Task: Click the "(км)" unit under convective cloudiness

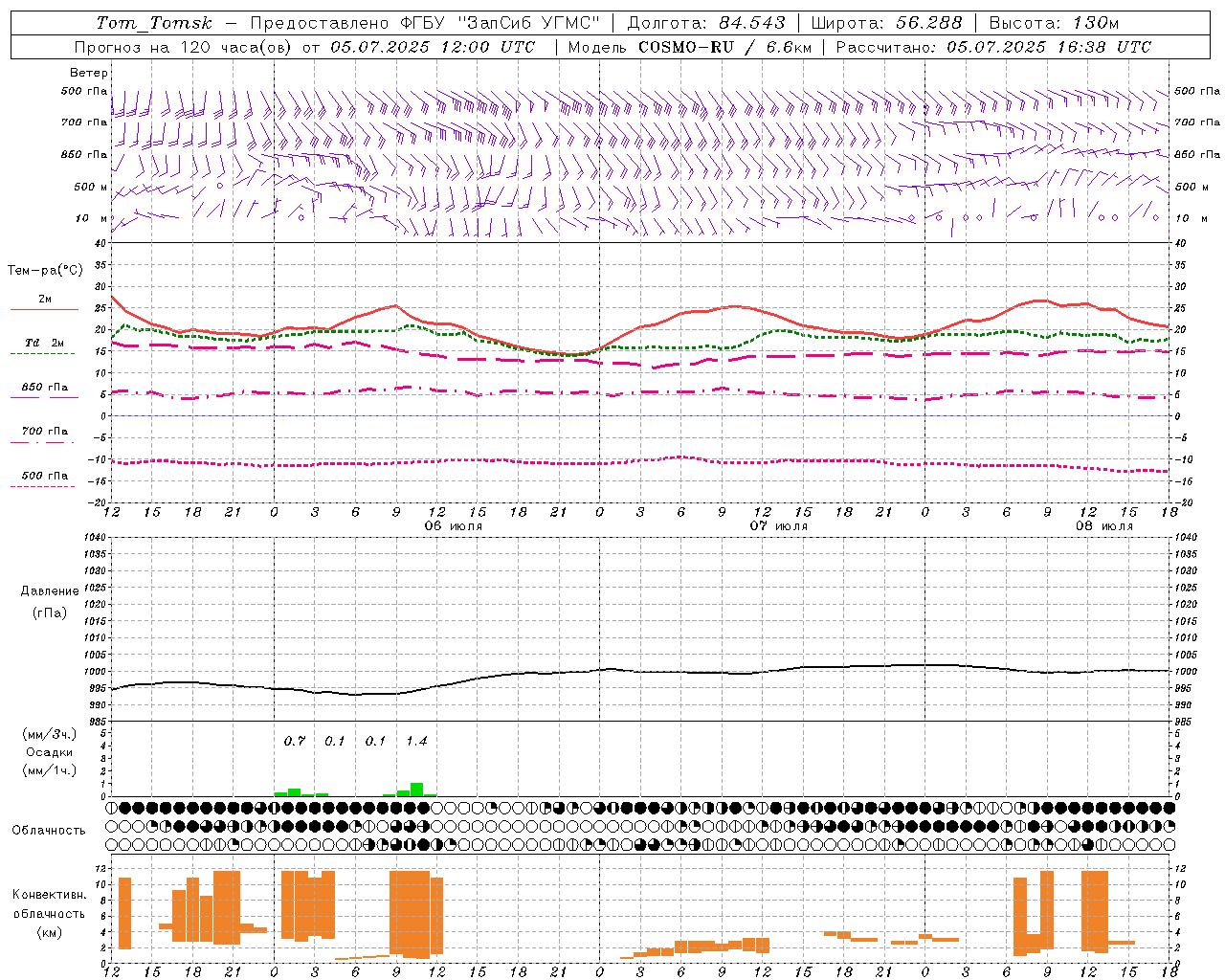Action: (50, 933)
